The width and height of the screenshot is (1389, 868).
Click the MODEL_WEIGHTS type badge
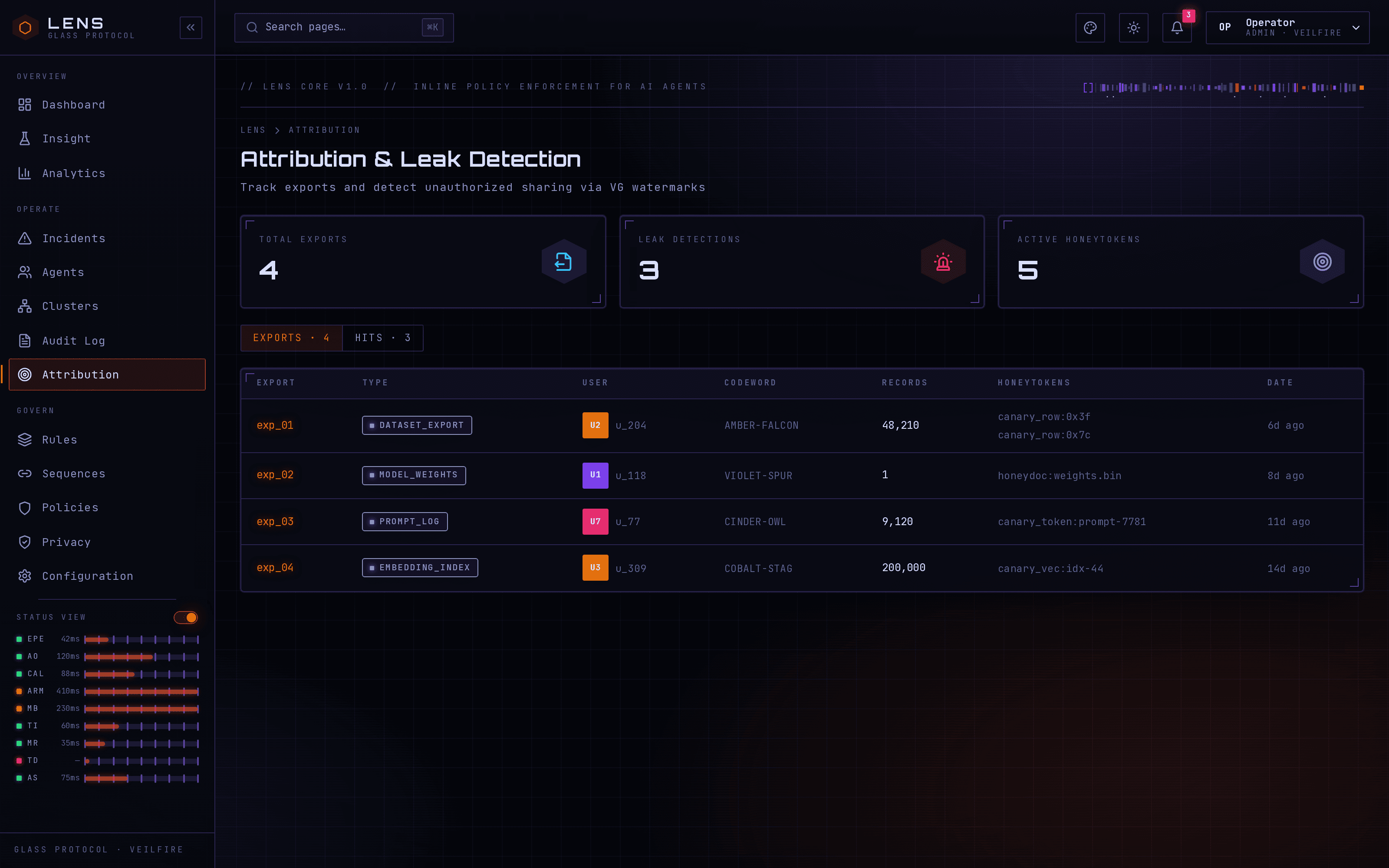click(x=414, y=475)
